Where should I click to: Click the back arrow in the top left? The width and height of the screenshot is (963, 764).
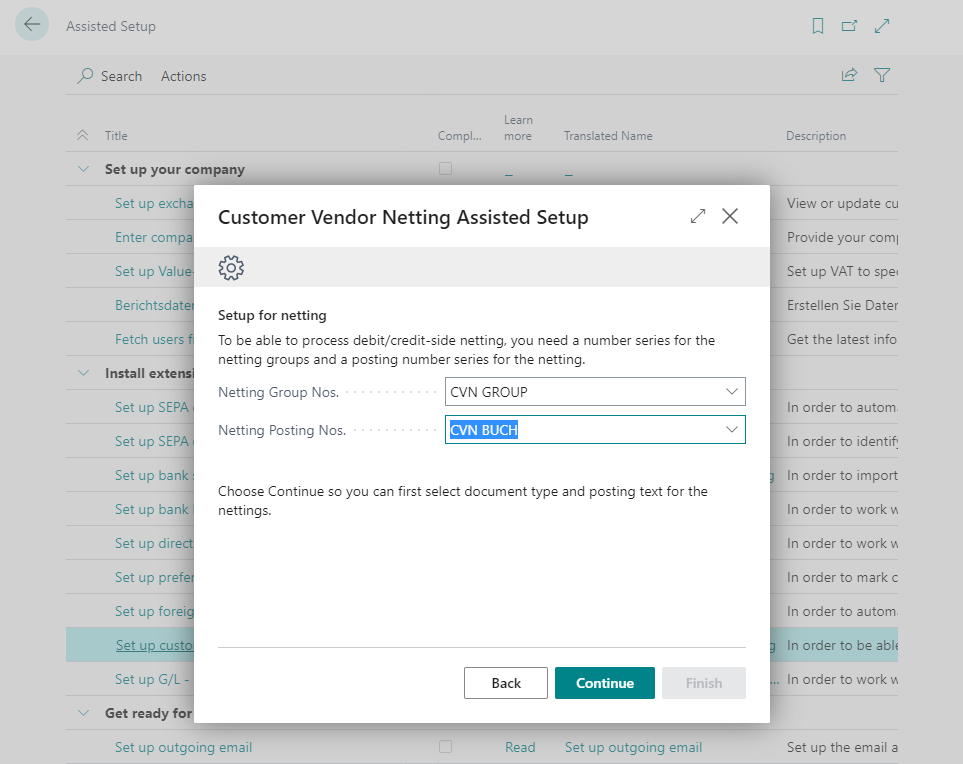point(31,24)
